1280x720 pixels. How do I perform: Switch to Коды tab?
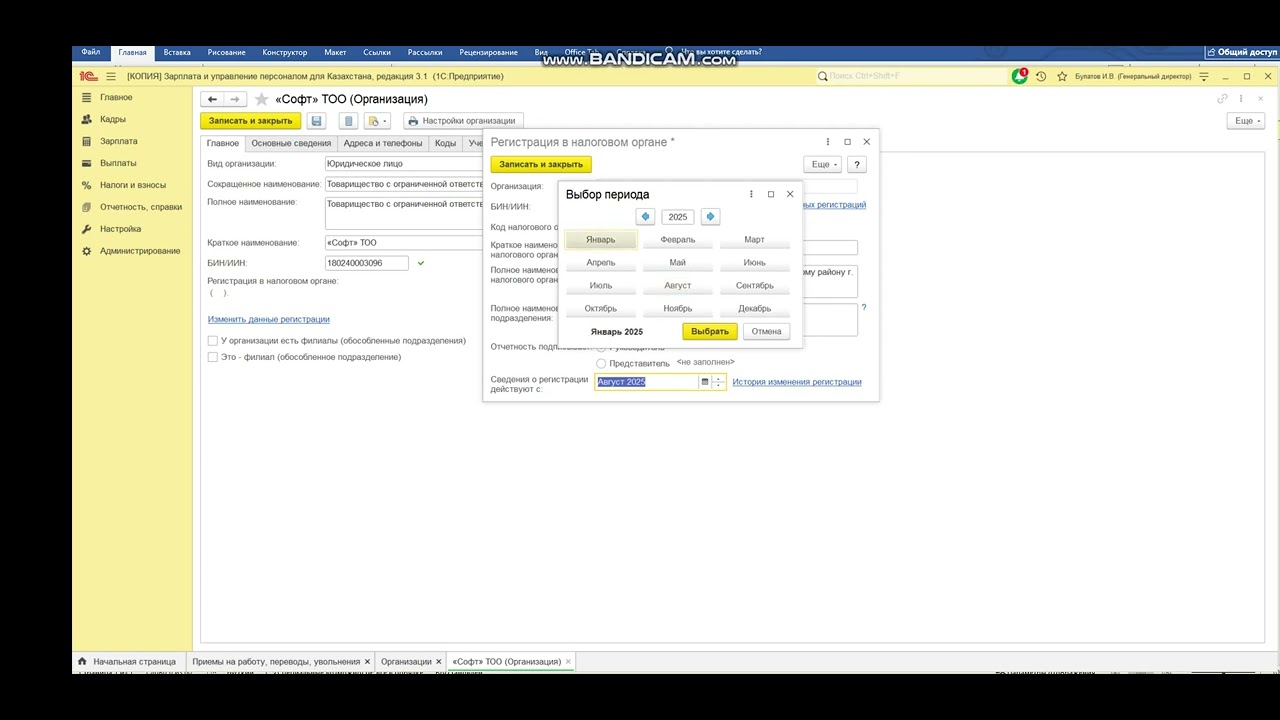[445, 143]
